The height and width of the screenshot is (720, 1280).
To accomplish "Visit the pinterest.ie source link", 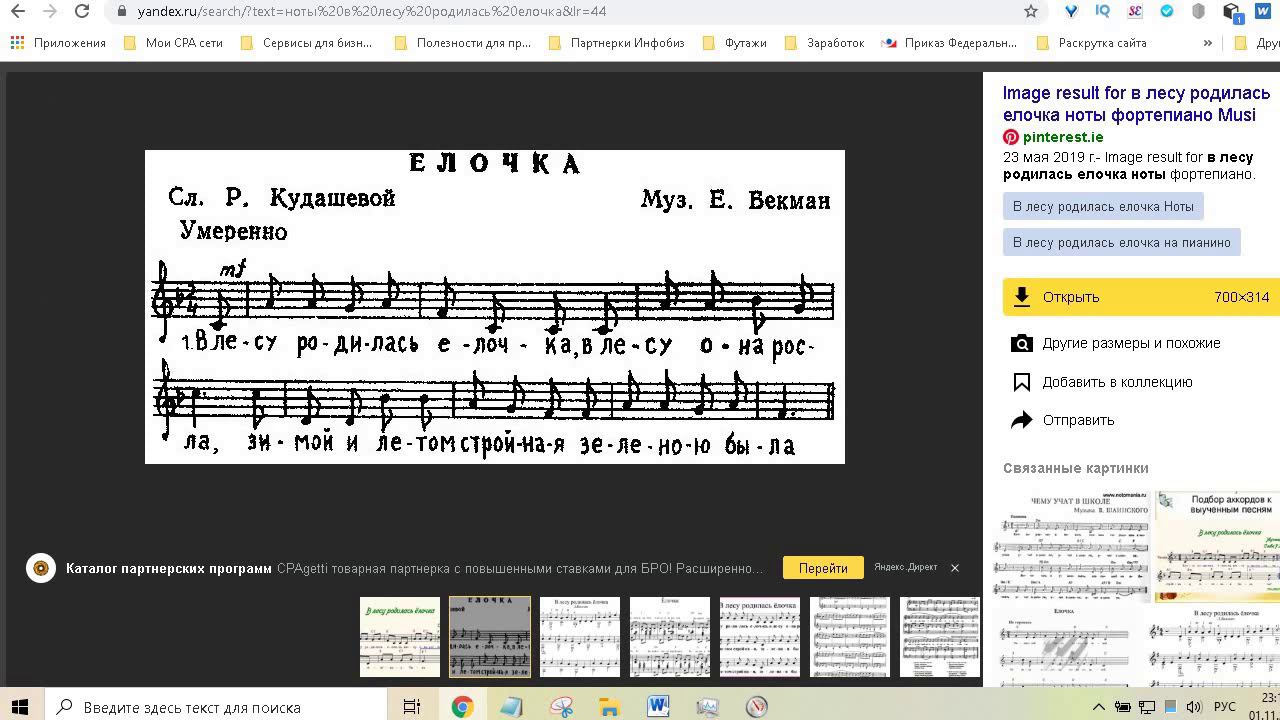I will 1063,137.
